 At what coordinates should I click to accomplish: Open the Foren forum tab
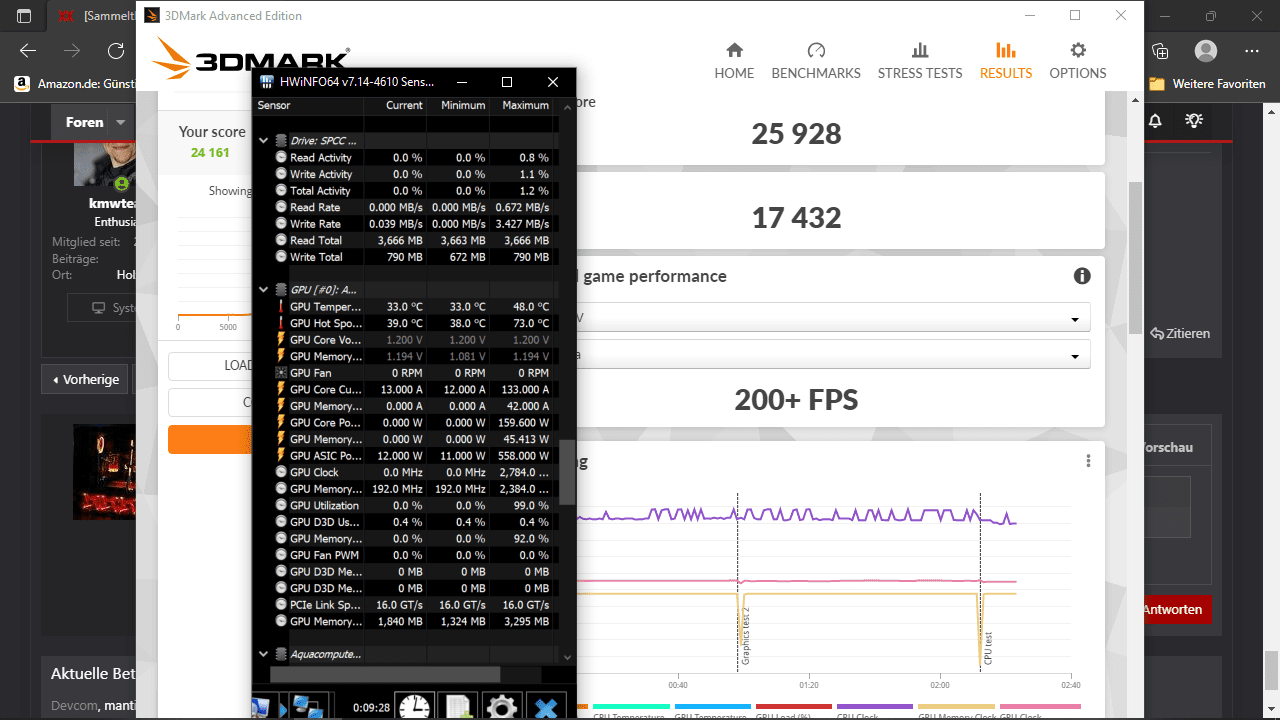84,122
